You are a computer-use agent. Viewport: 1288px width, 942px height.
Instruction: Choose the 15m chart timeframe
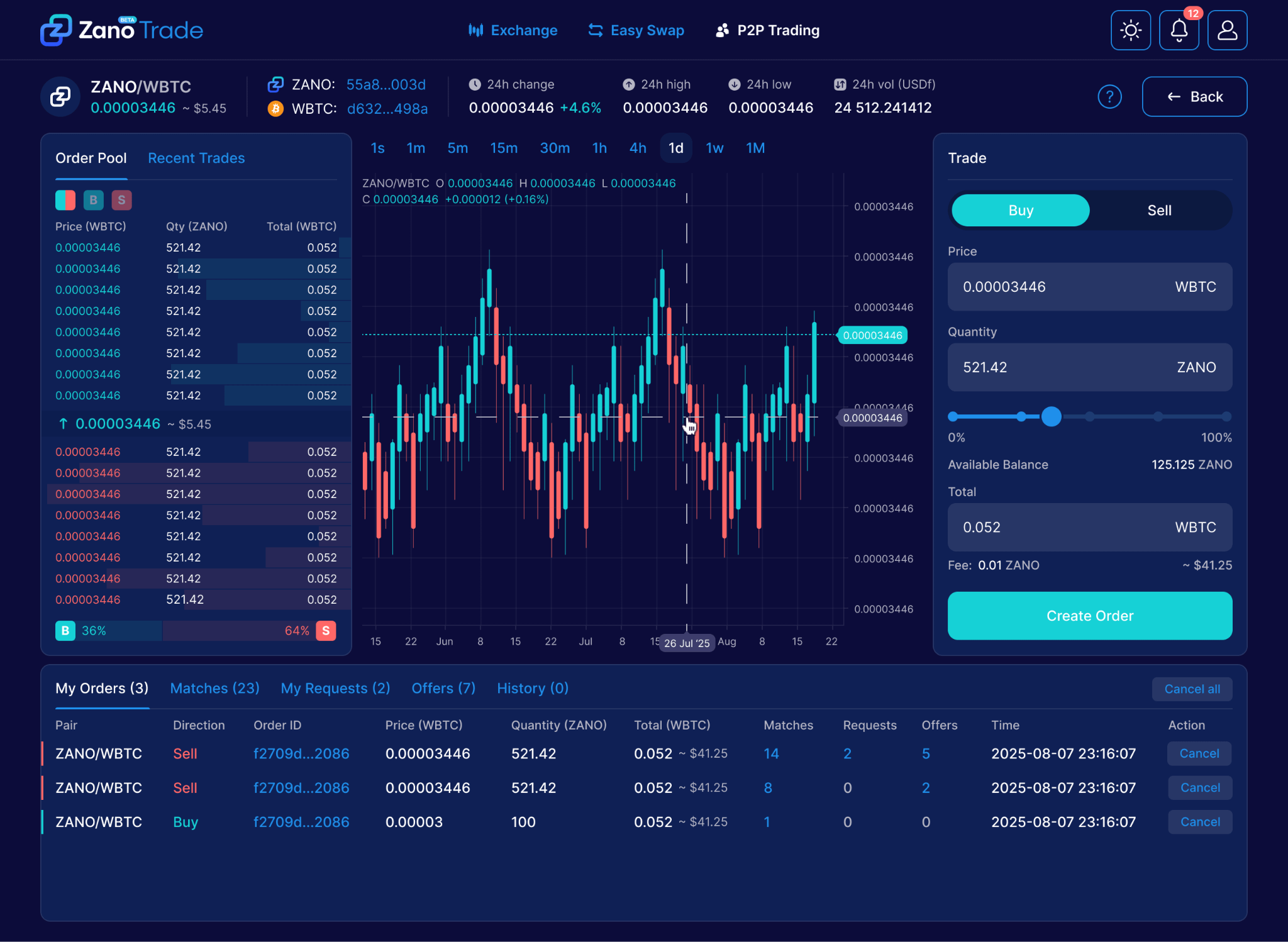504,148
